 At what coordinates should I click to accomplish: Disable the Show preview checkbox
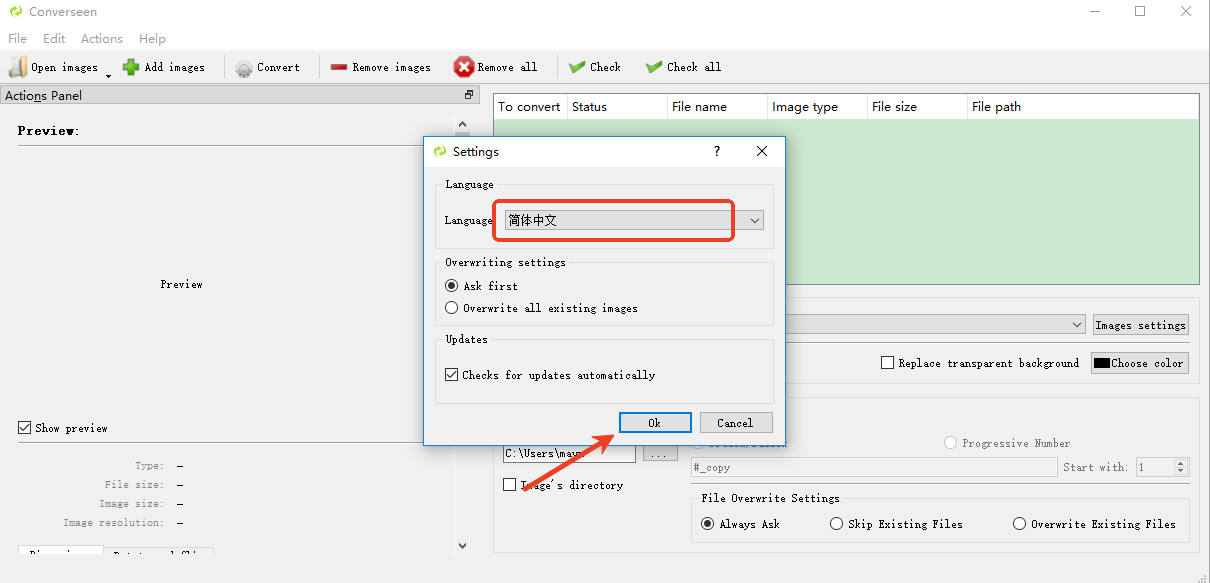point(25,428)
